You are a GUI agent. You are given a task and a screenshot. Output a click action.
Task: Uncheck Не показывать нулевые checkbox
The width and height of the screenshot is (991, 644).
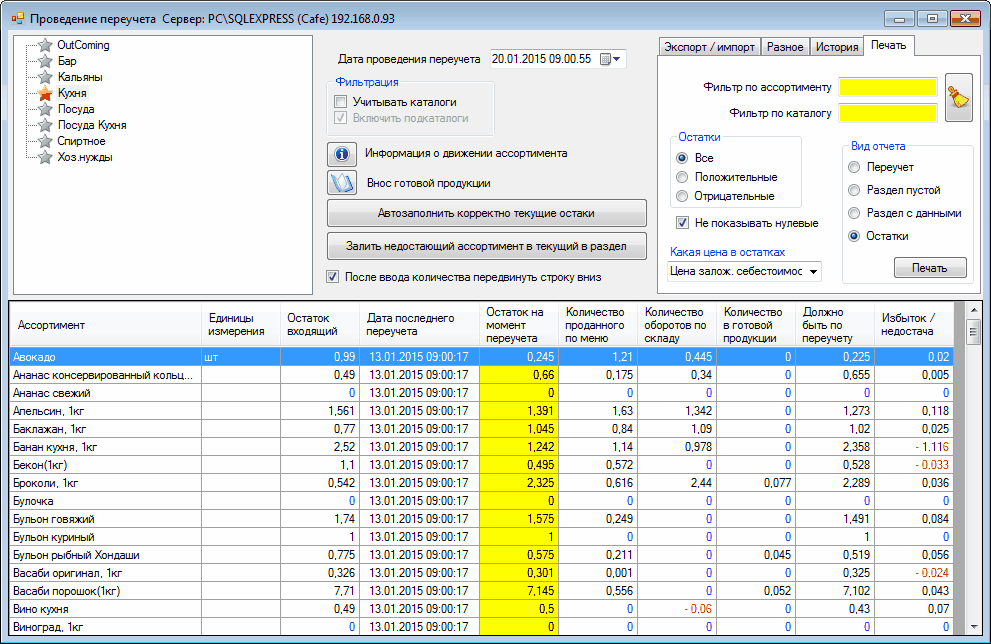(683, 223)
